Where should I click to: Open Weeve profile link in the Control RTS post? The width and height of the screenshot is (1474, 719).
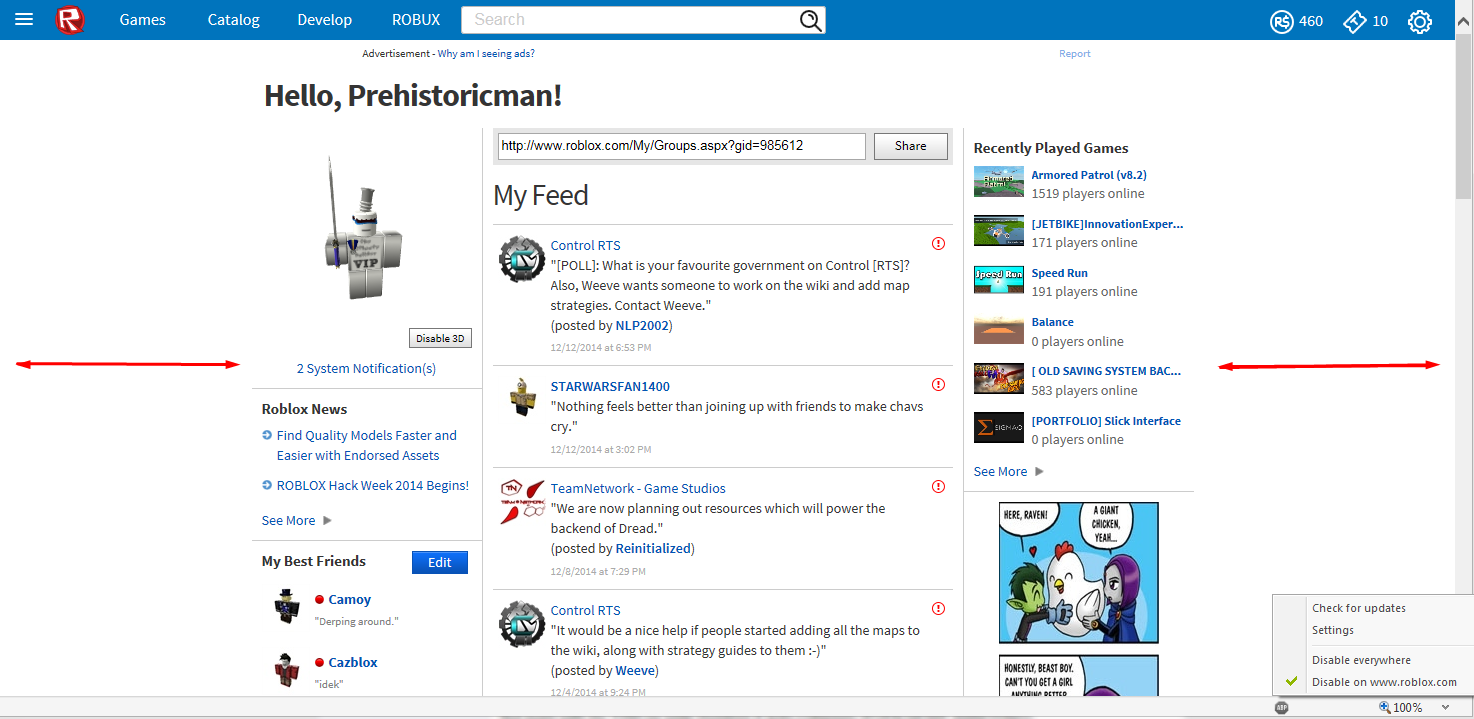(635, 670)
